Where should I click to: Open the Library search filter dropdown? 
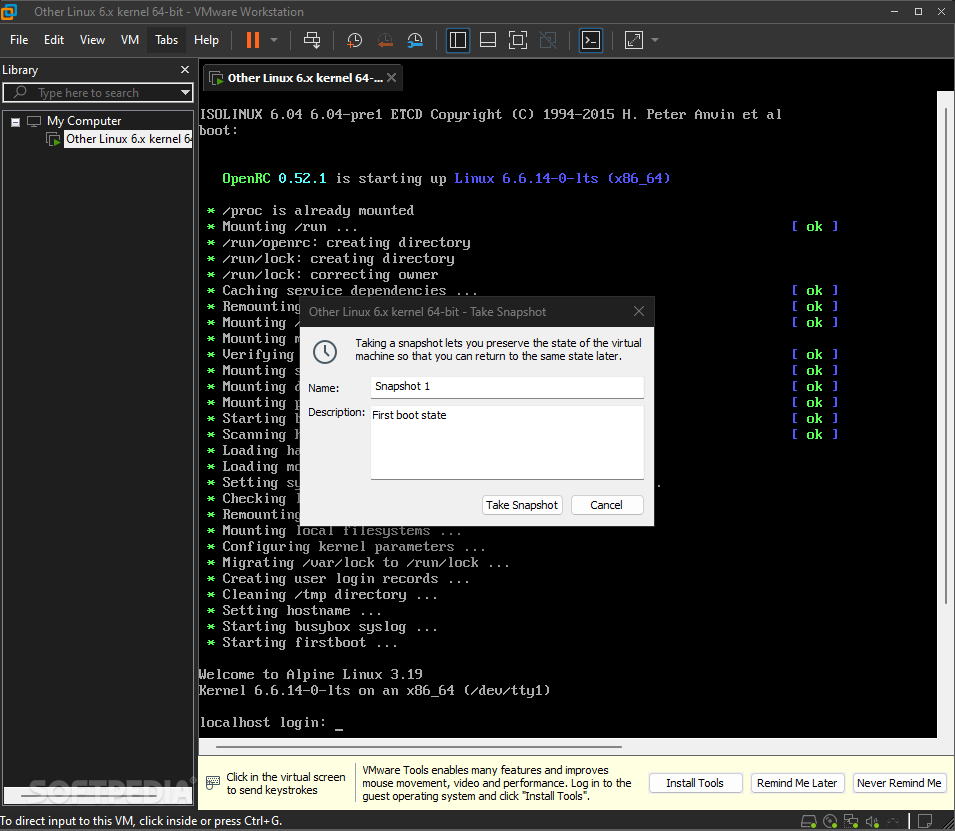(x=185, y=93)
